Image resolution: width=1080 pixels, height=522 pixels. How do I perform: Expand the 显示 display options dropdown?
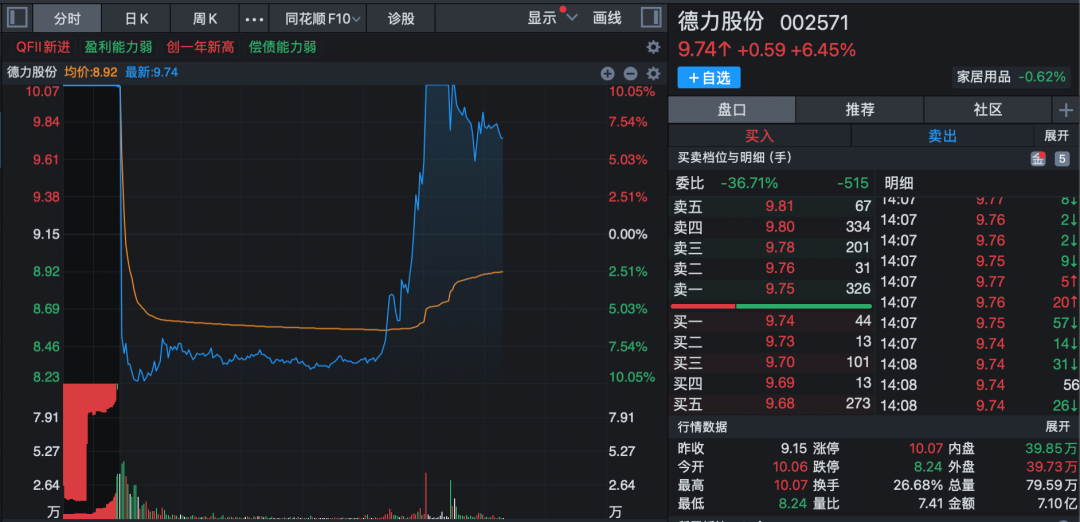[553, 18]
